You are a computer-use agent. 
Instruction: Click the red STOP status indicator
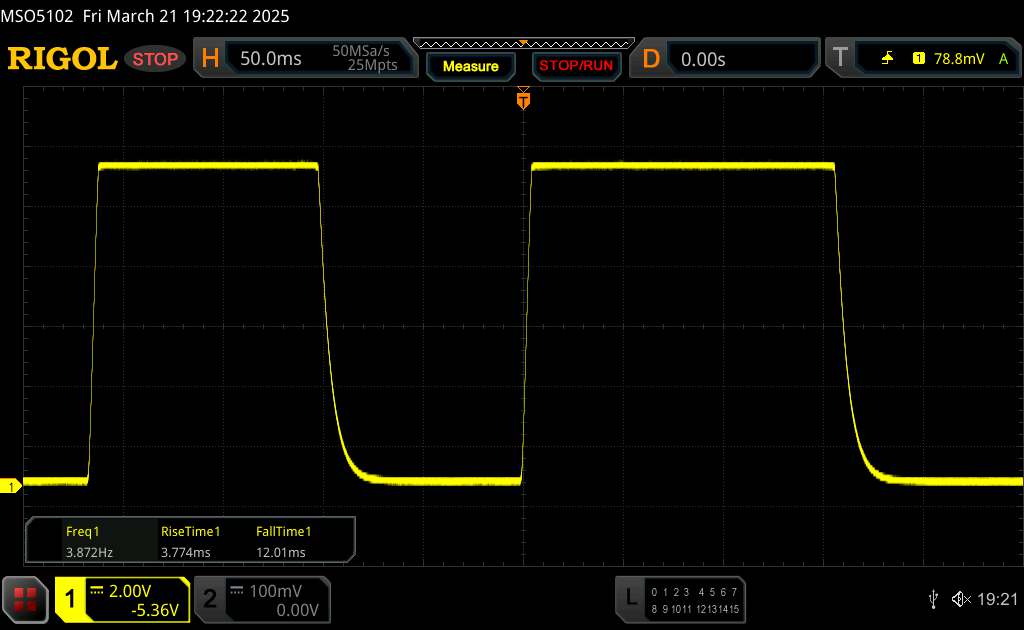click(x=156, y=59)
